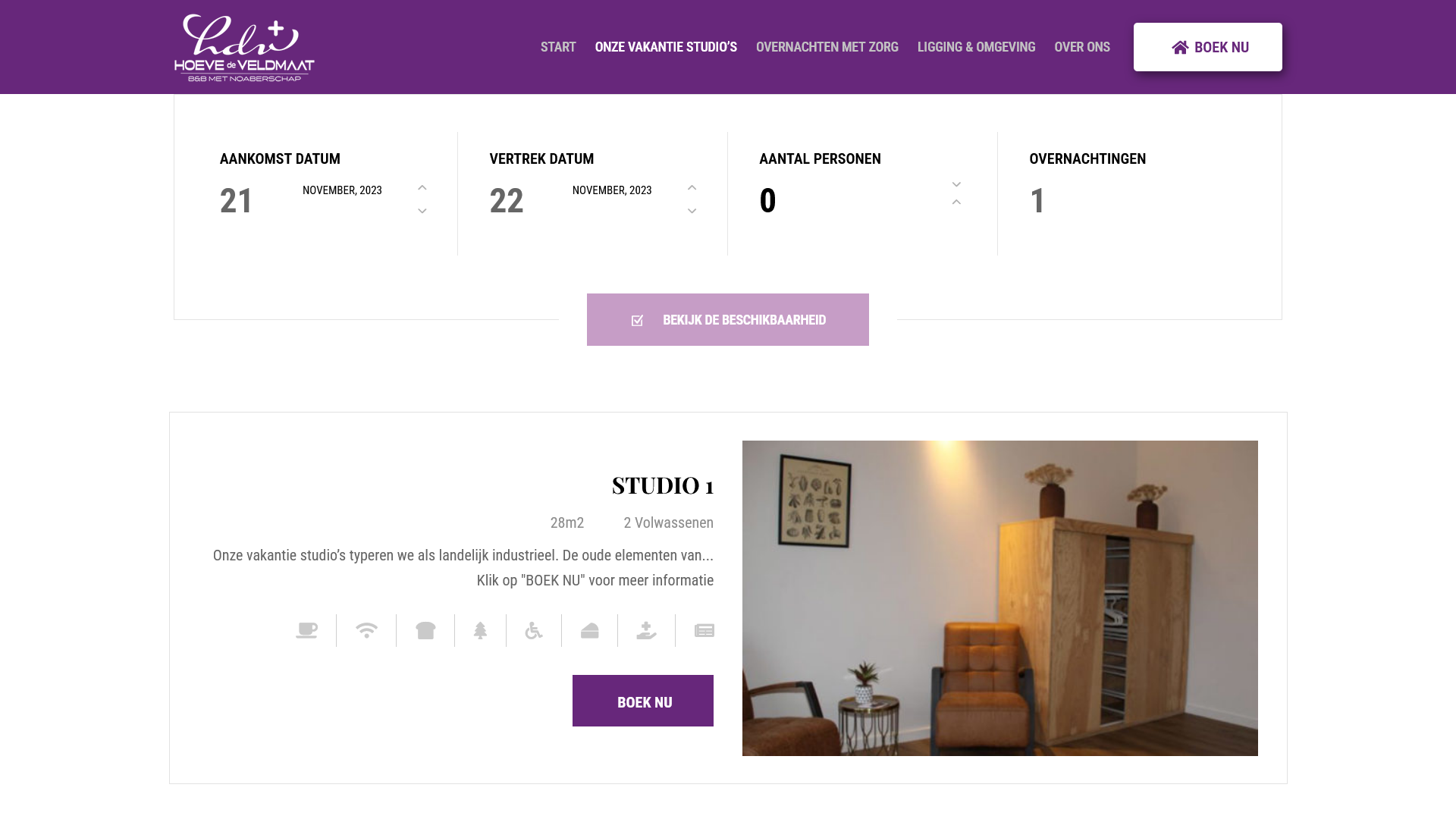
Task: Open the Studio 1 room photo
Action: (999, 598)
